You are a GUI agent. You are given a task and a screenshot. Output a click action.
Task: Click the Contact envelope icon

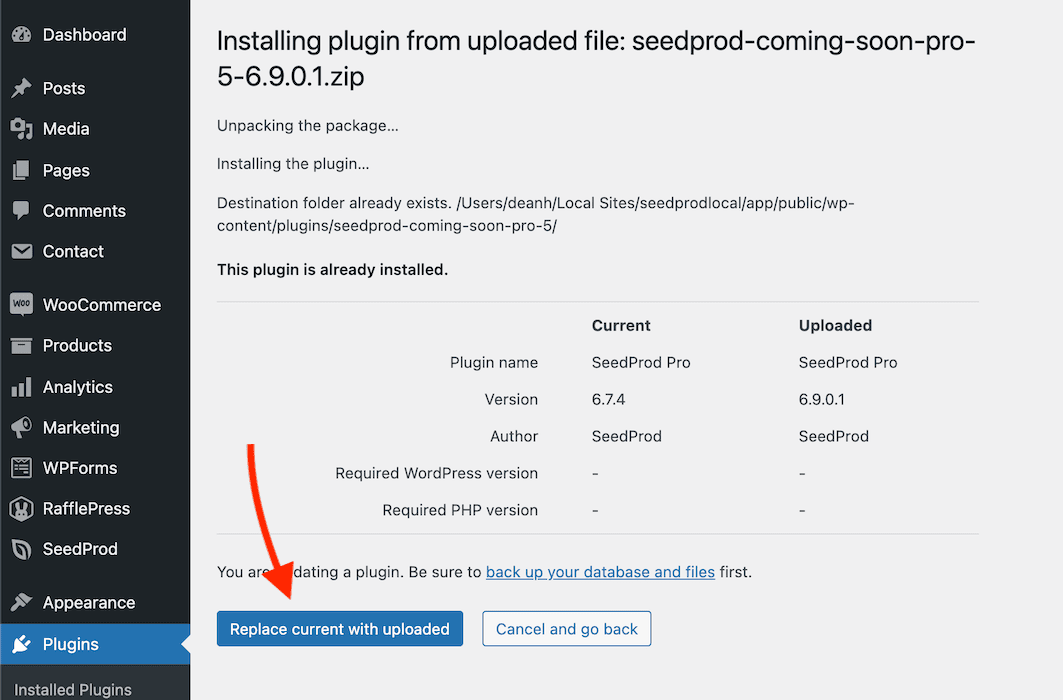[x=21, y=251]
